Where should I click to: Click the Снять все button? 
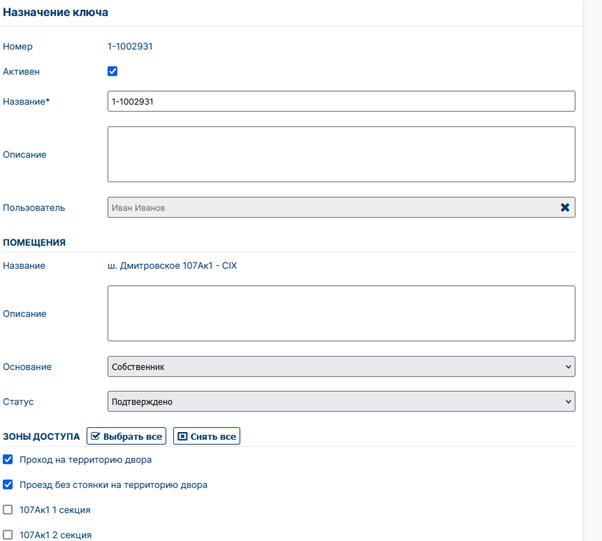click(x=207, y=436)
